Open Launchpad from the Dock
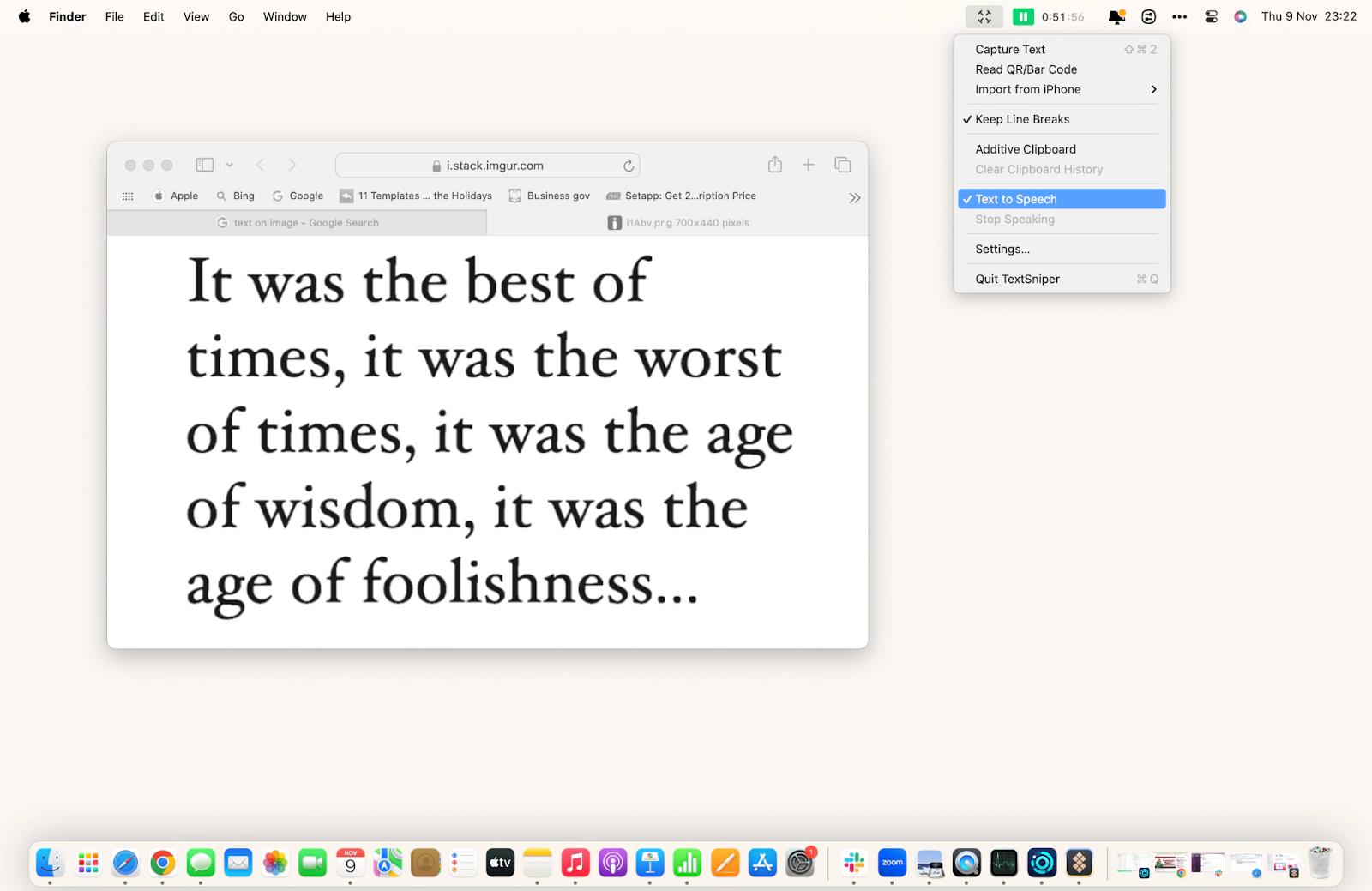 [87, 863]
